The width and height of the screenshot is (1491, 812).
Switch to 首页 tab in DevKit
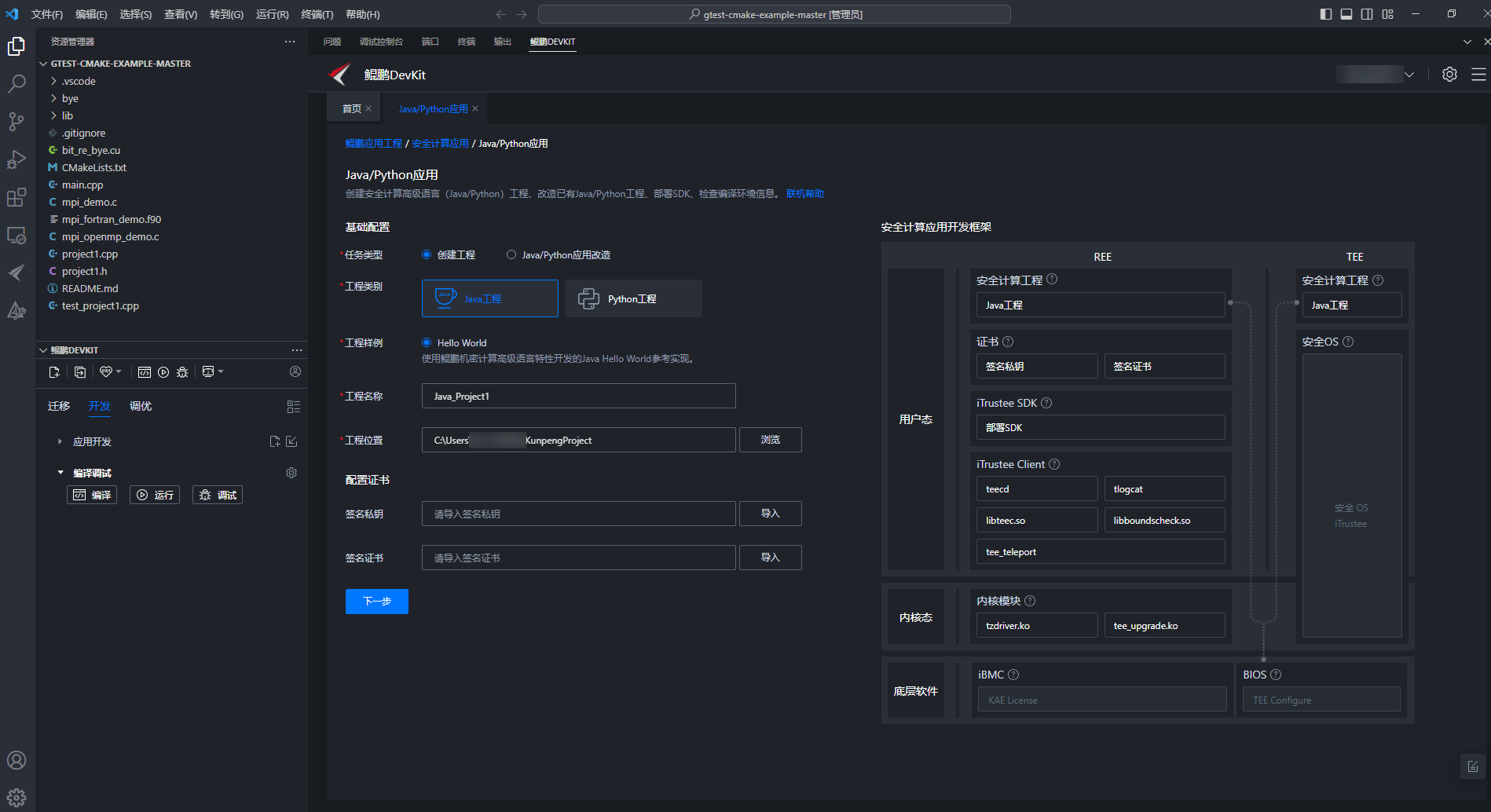click(352, 108)
